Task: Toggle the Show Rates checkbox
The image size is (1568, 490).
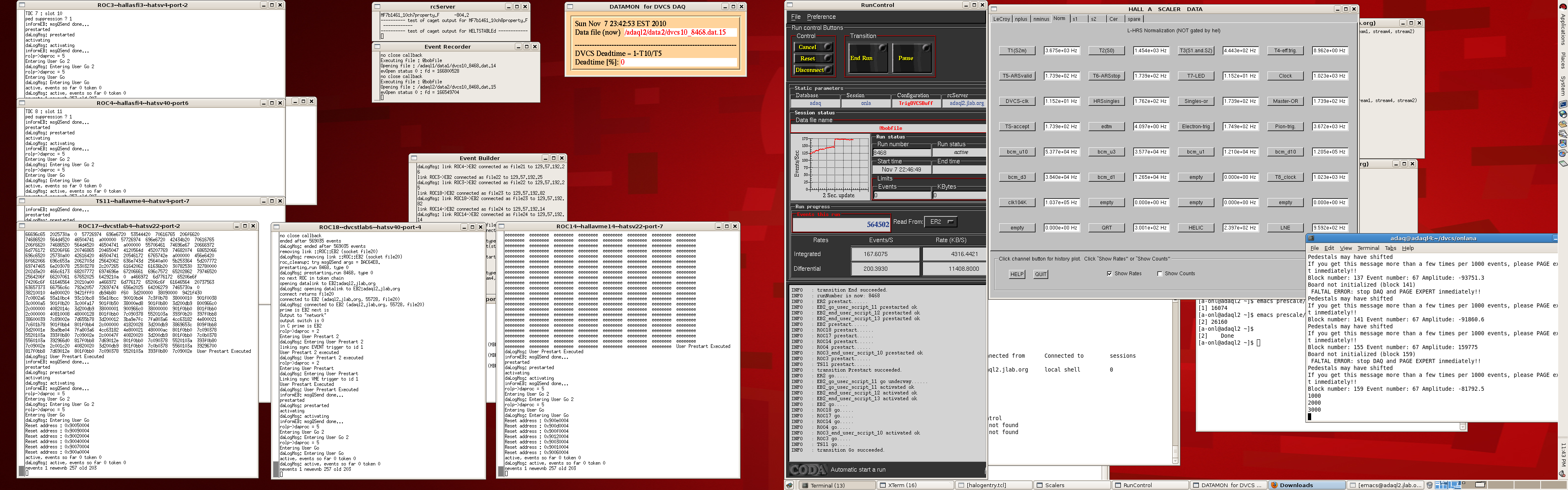Action: [x=1110, y=274]
